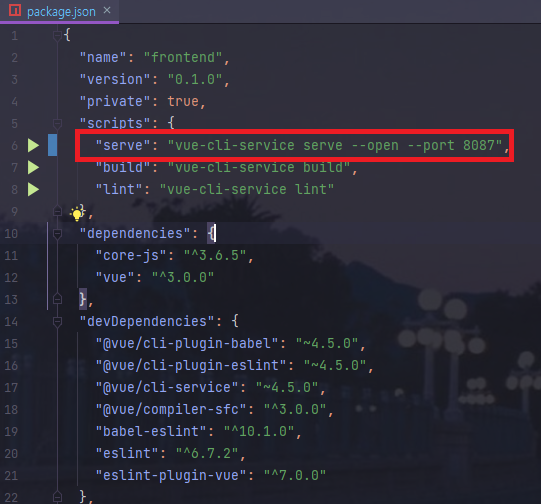
Task: Click the "private" key
Action: tap(115, 101)
